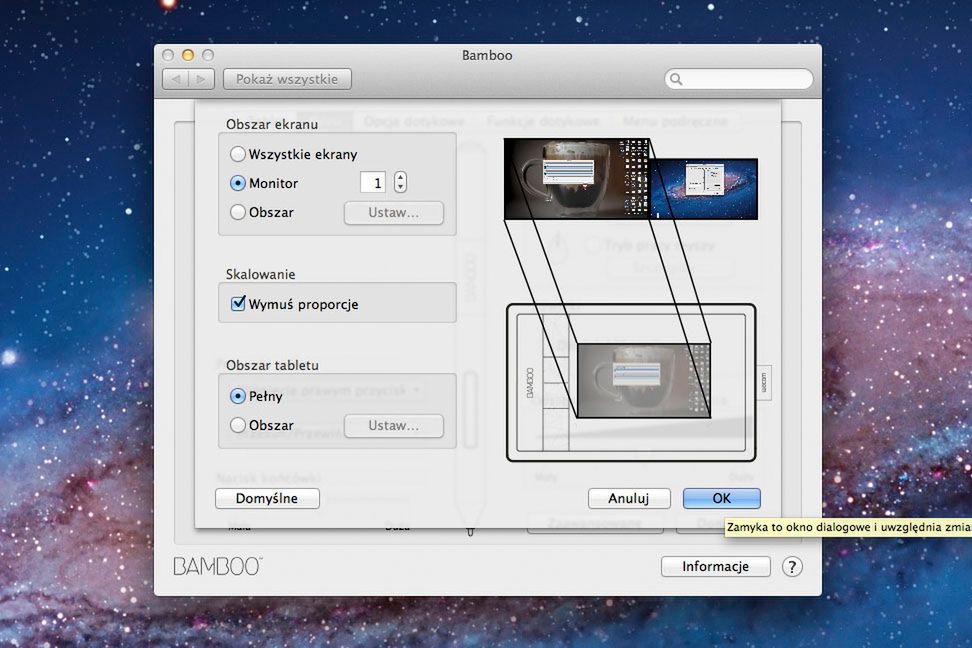
Task: Select the Wszystkie ekrany radio button
Action: pyautogui.click(x=237, y=154)
